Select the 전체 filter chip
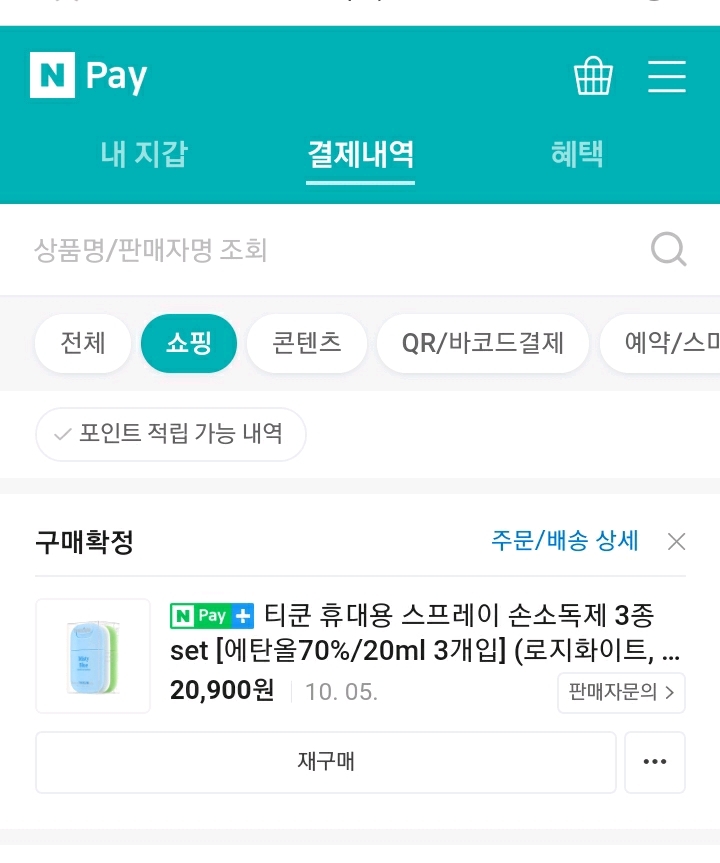 (x=83, y=344)
